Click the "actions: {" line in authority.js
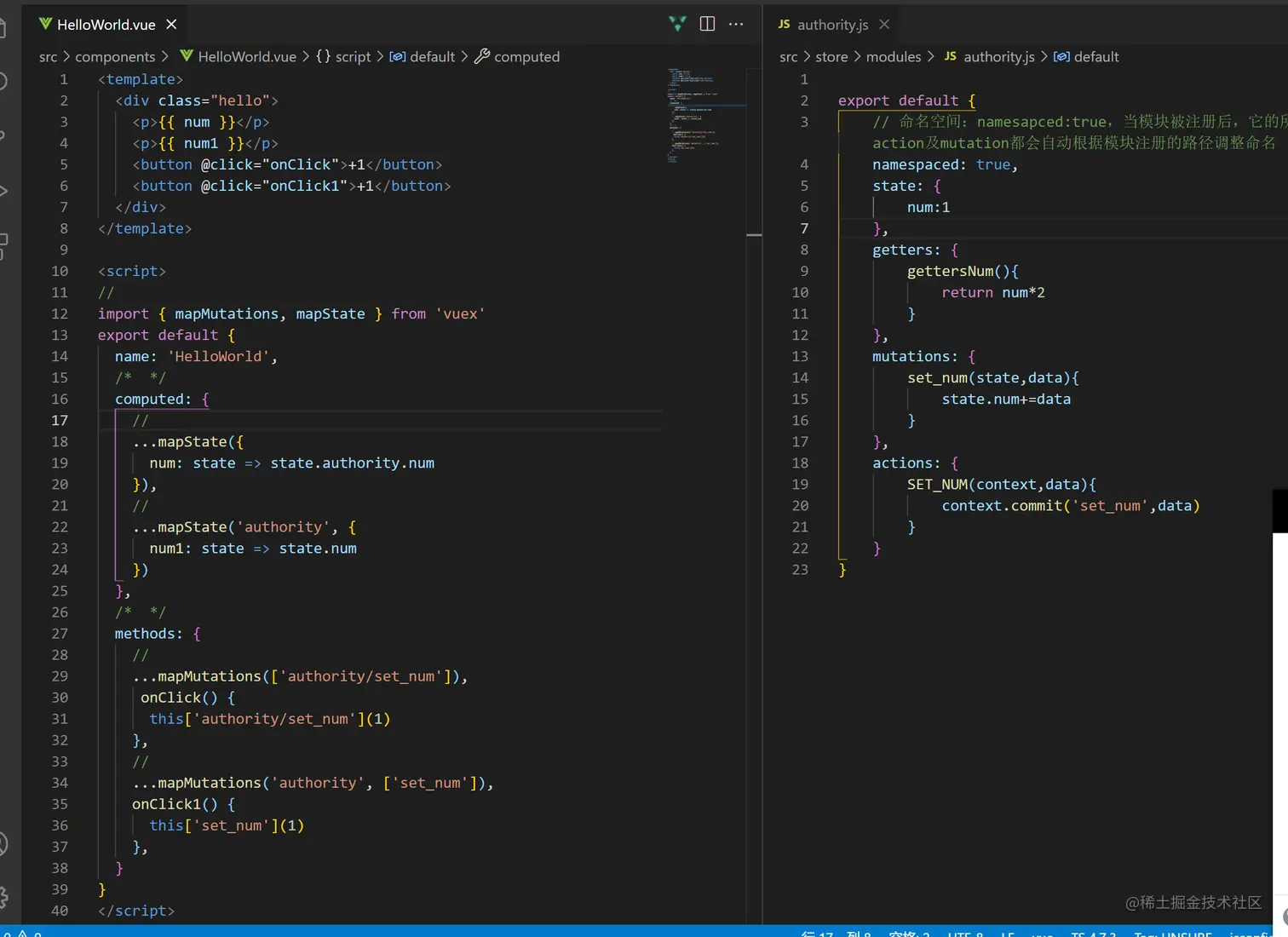This screenshot has width=1288, height=937. [x=915, y=463]
